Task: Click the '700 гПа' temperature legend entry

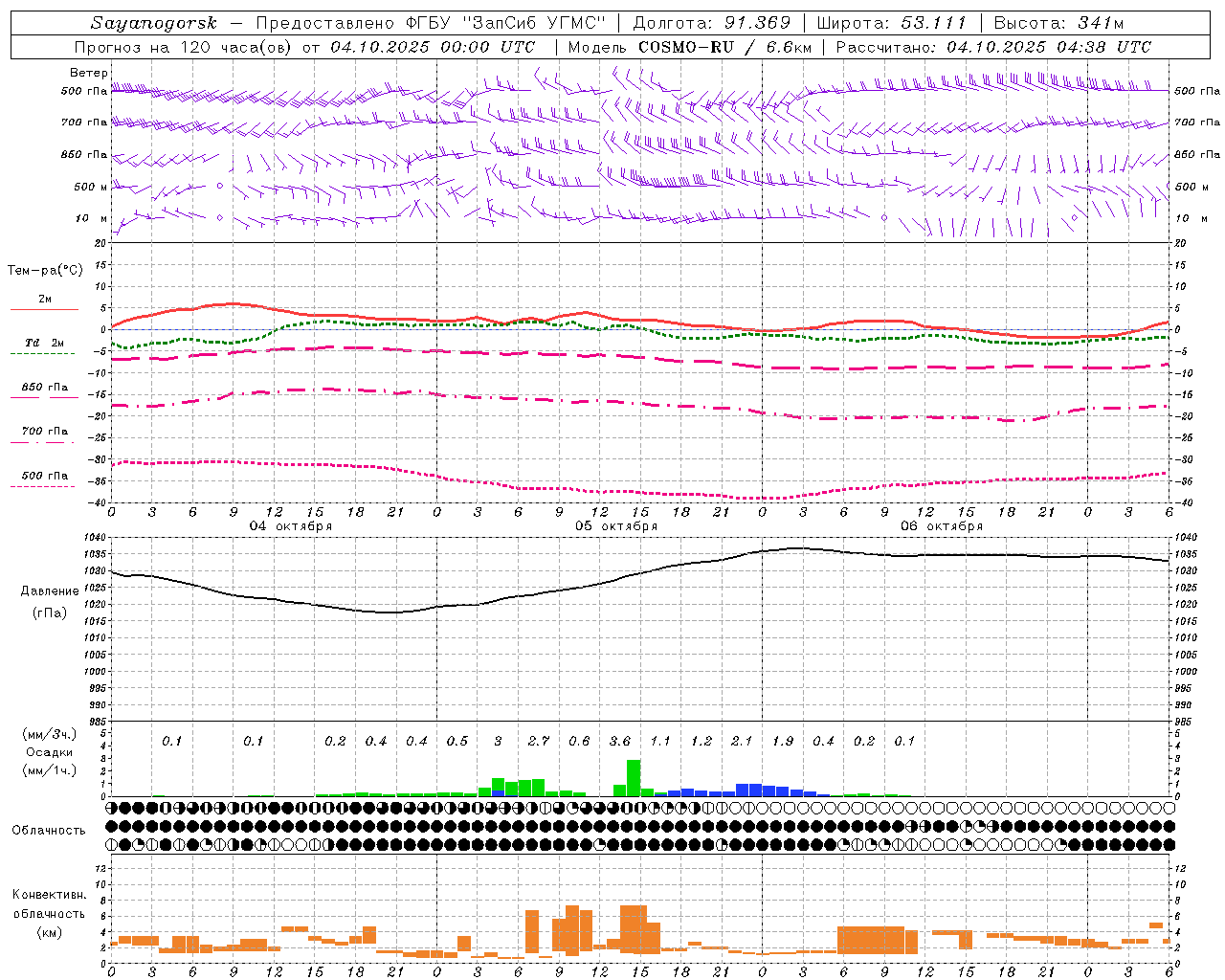Action: (45, 432)
